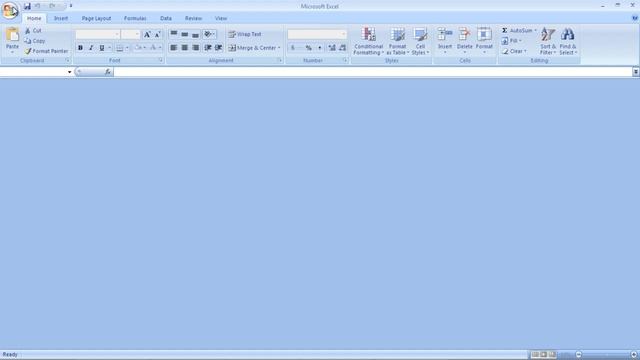The height and width of the screenshot is (360, 640).
Task: Save via the Quick Access floppy icon
Action: [x=27, y=6]
